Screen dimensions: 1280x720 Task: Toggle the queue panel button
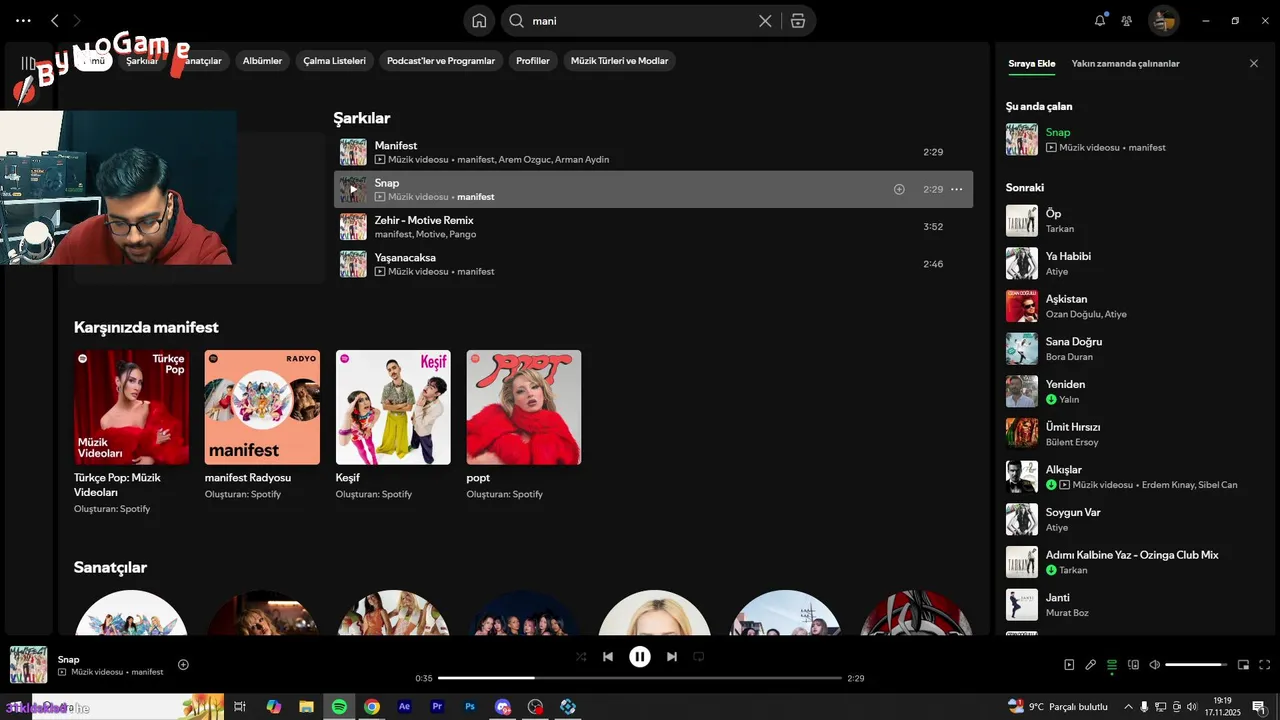(1112, 665)
